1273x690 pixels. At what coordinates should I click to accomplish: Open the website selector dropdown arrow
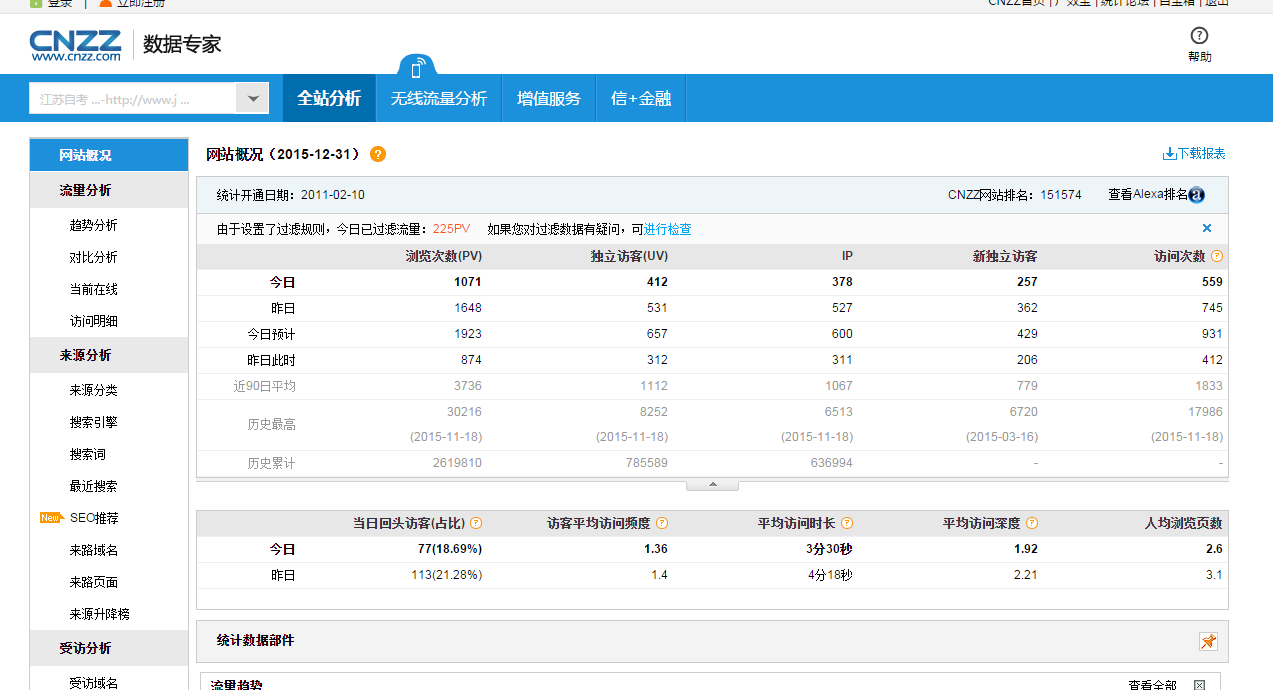click(x=252, y=98)
